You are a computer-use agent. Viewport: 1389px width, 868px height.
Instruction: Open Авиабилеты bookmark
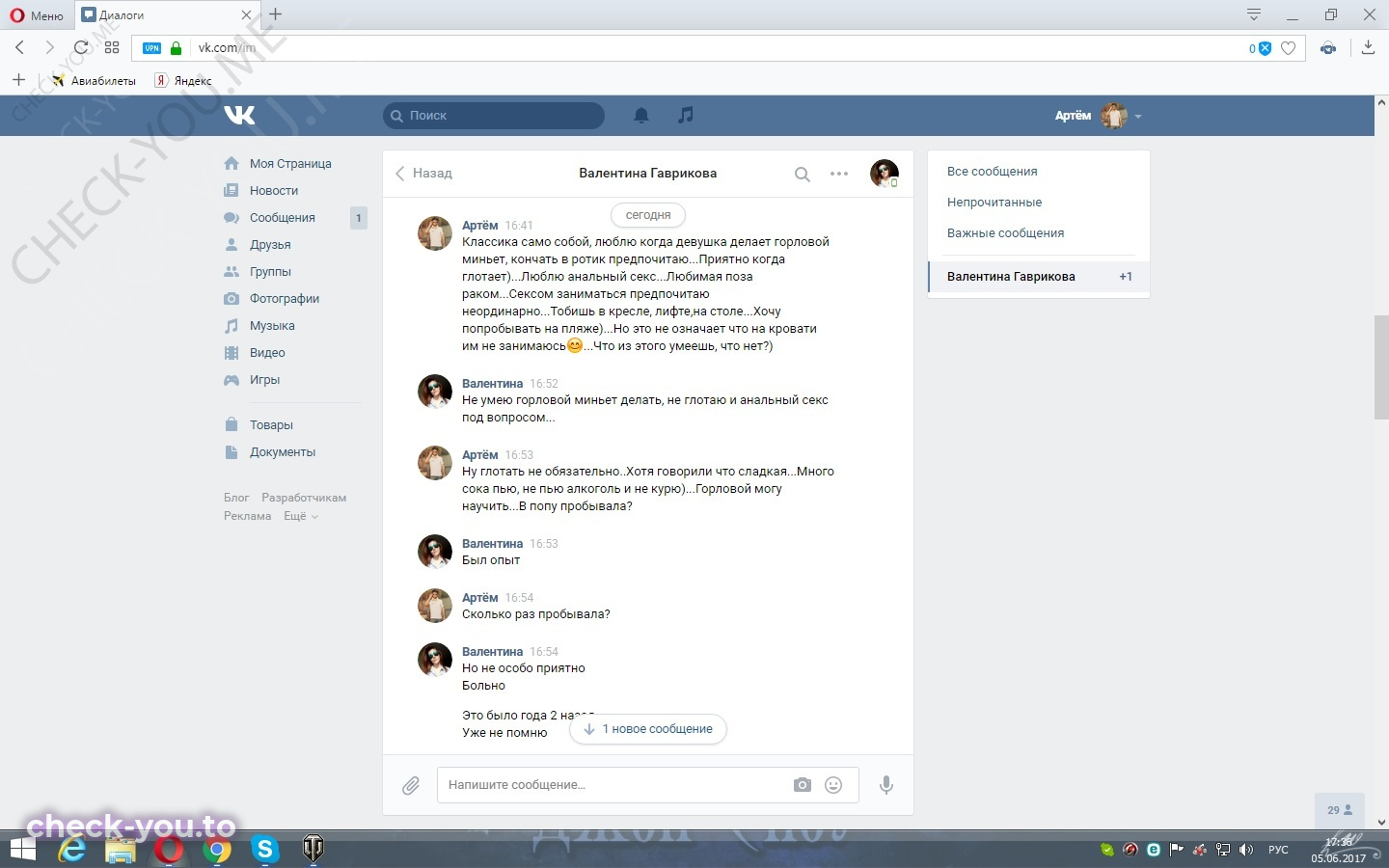pos(94,81)
